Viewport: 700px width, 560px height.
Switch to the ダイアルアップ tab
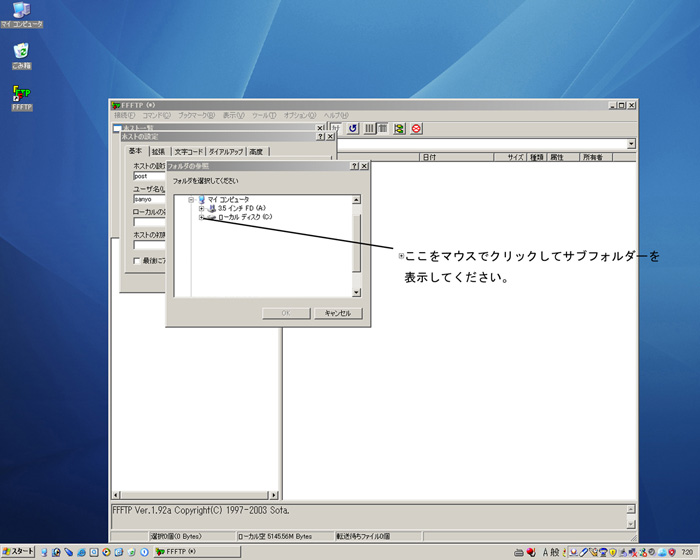tap(226, 152)
